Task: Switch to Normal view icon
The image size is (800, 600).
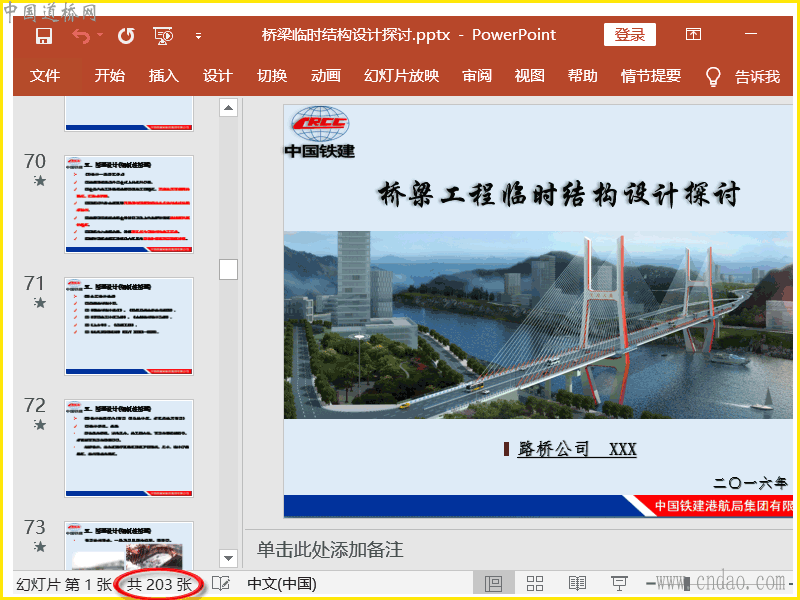Action: coord(493,584)
